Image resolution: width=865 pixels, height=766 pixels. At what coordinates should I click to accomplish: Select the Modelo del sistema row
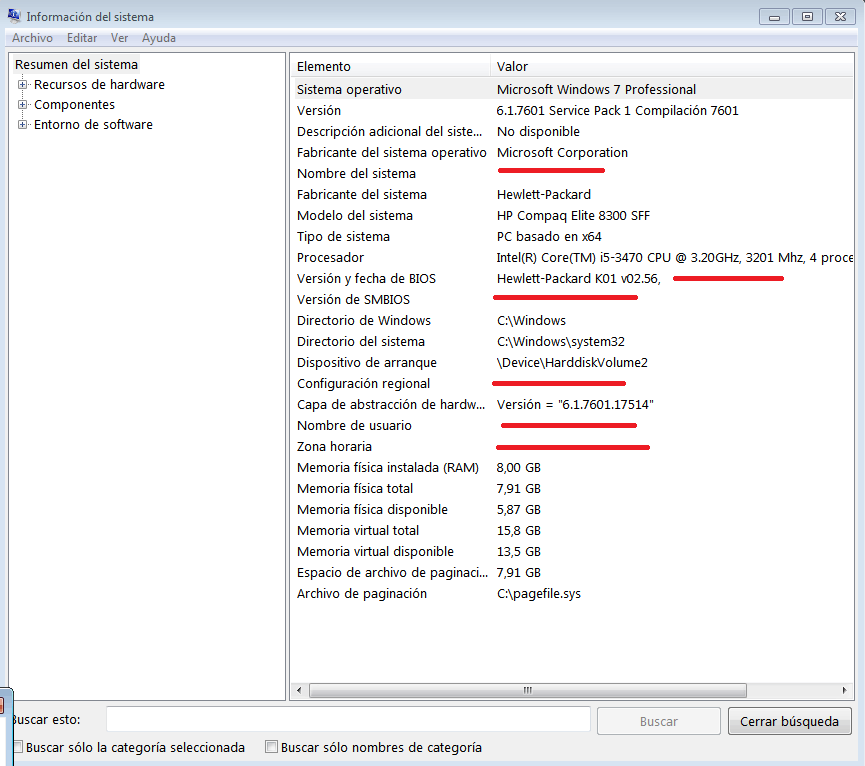click(573, 215)
